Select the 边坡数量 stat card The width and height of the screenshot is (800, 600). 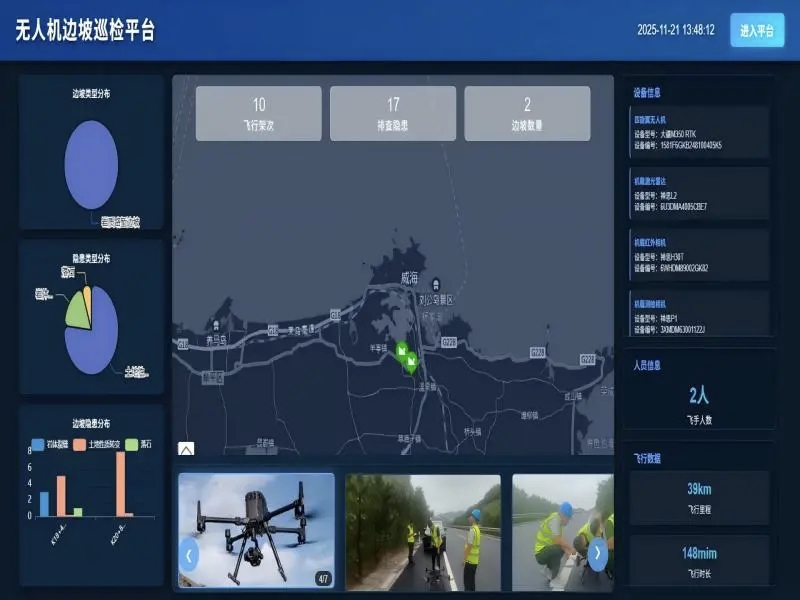(x=527, y=113)
